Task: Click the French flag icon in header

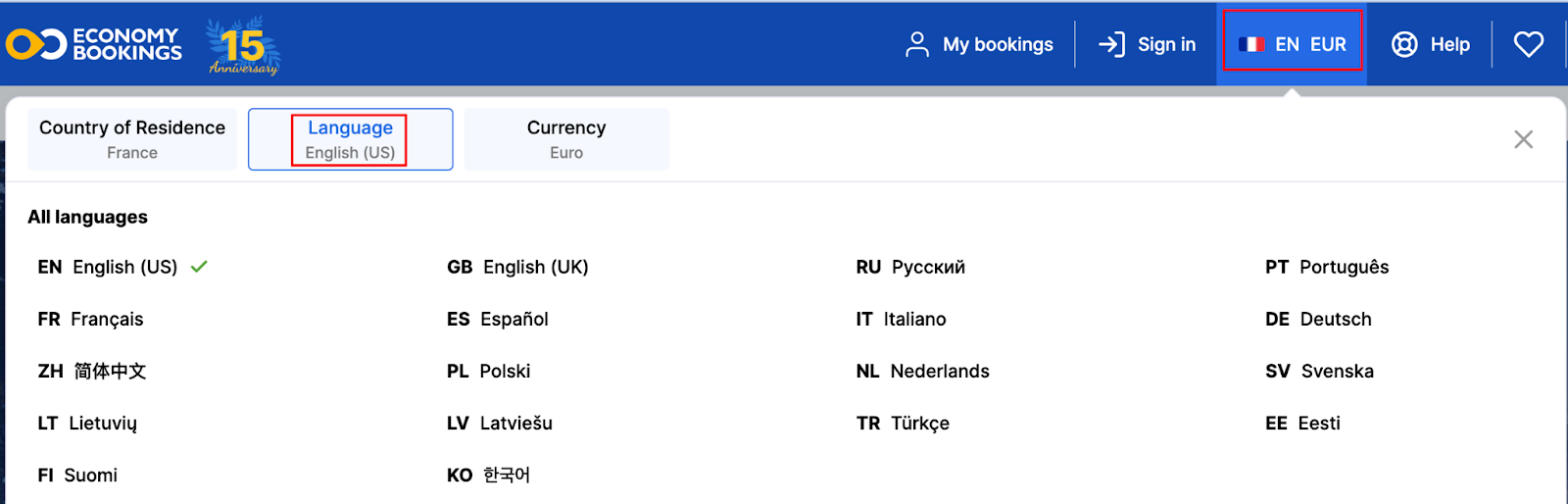Action: pos(1251,44)
